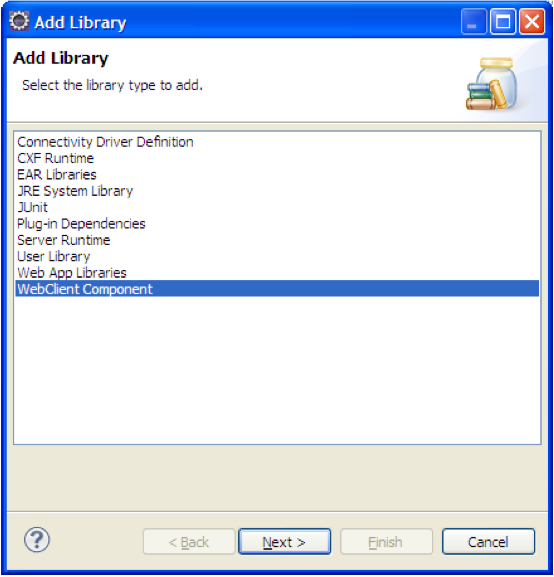Click the Next > button
Viewport: 554px width, 577px height.
(x=284, y=542)
